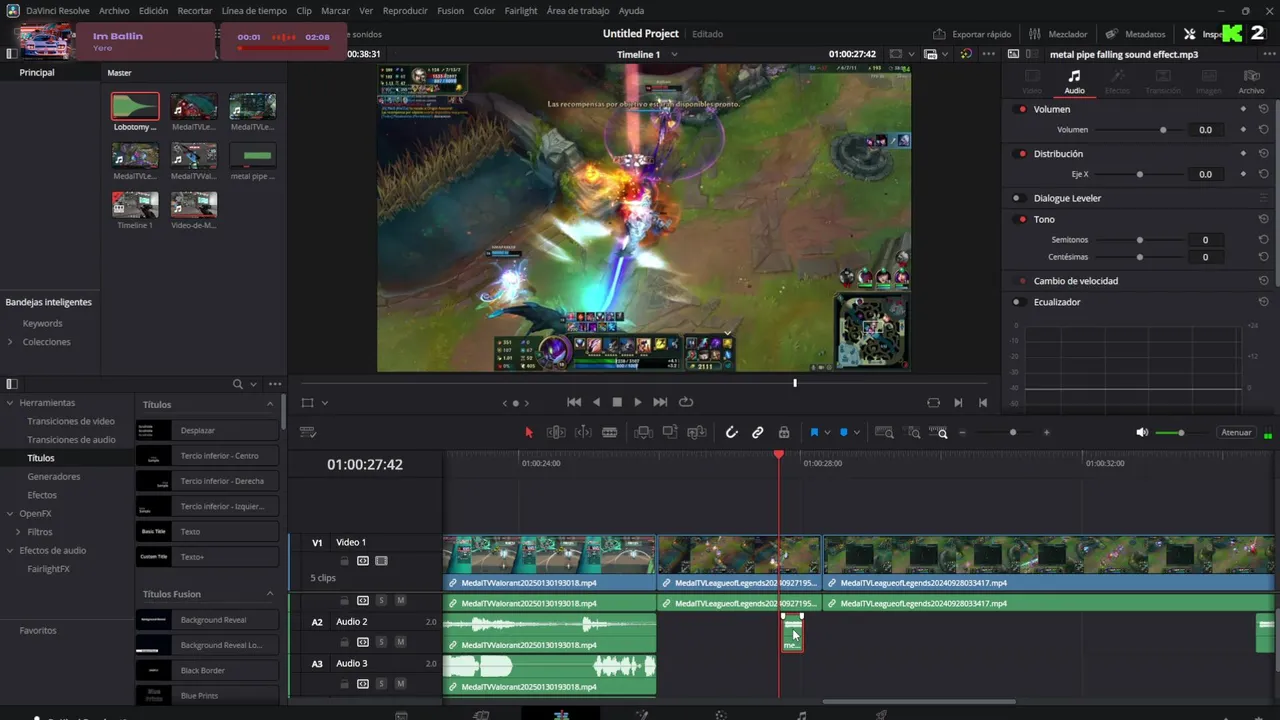The image size is (1280, 720).
Task: Open the Audio tab in Inspector
Action: (1074, 81)
